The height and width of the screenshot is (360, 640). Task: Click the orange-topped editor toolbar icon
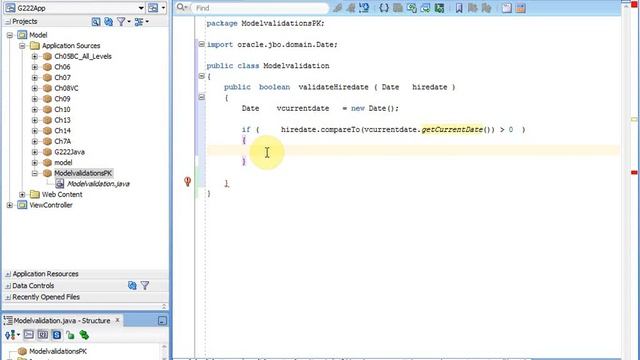pyautogui.click(x=520, y=8)
